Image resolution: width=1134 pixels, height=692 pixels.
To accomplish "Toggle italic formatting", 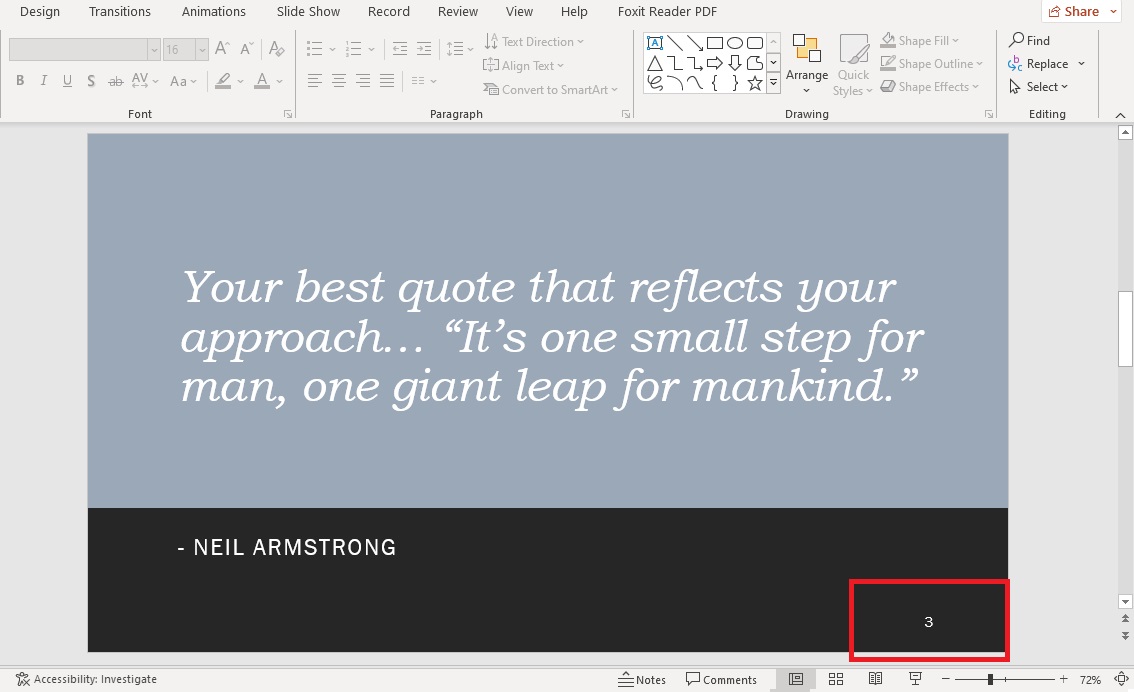I will click(43, 80).
